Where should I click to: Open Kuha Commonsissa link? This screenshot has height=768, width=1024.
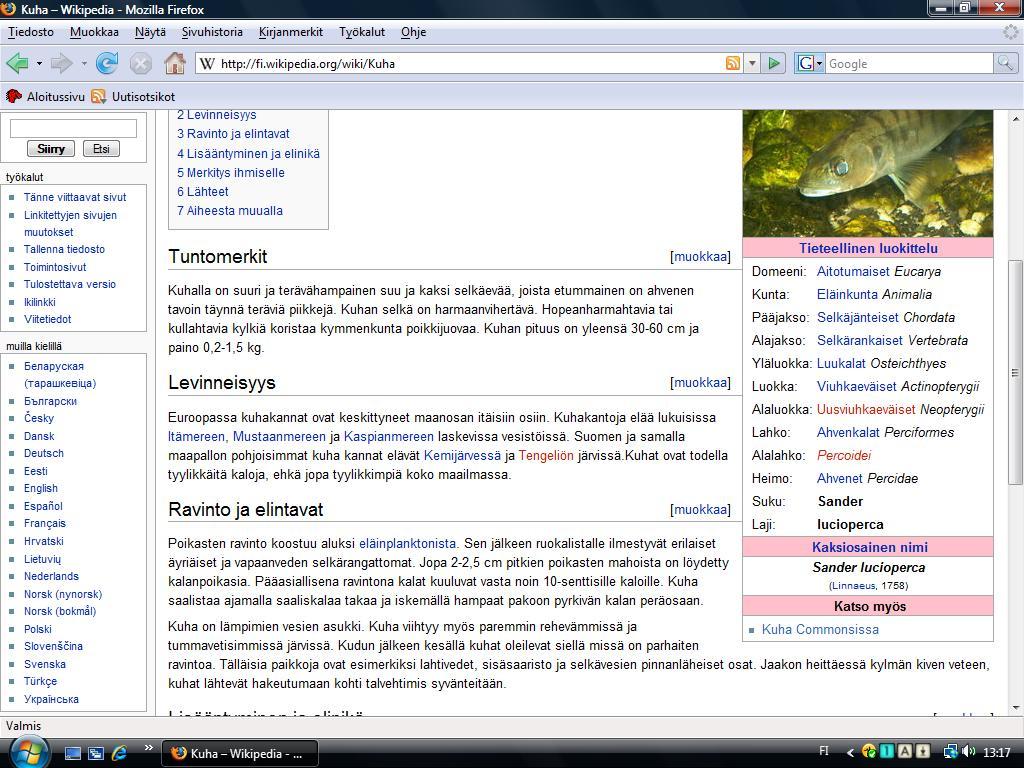(820, 630)
